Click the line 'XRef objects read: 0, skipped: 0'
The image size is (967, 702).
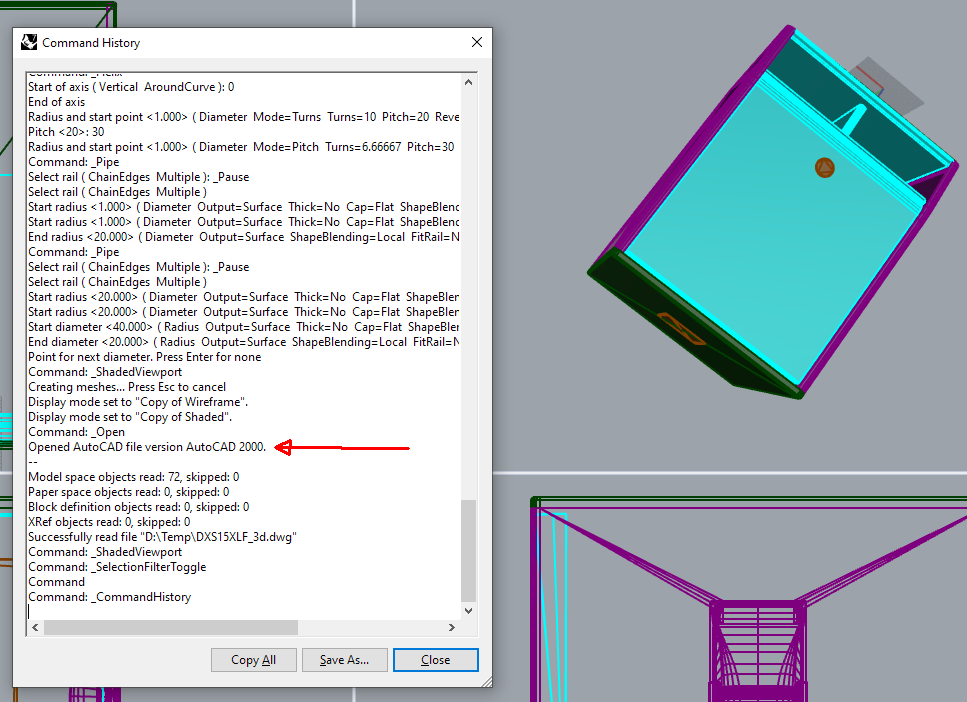point(109,522)
